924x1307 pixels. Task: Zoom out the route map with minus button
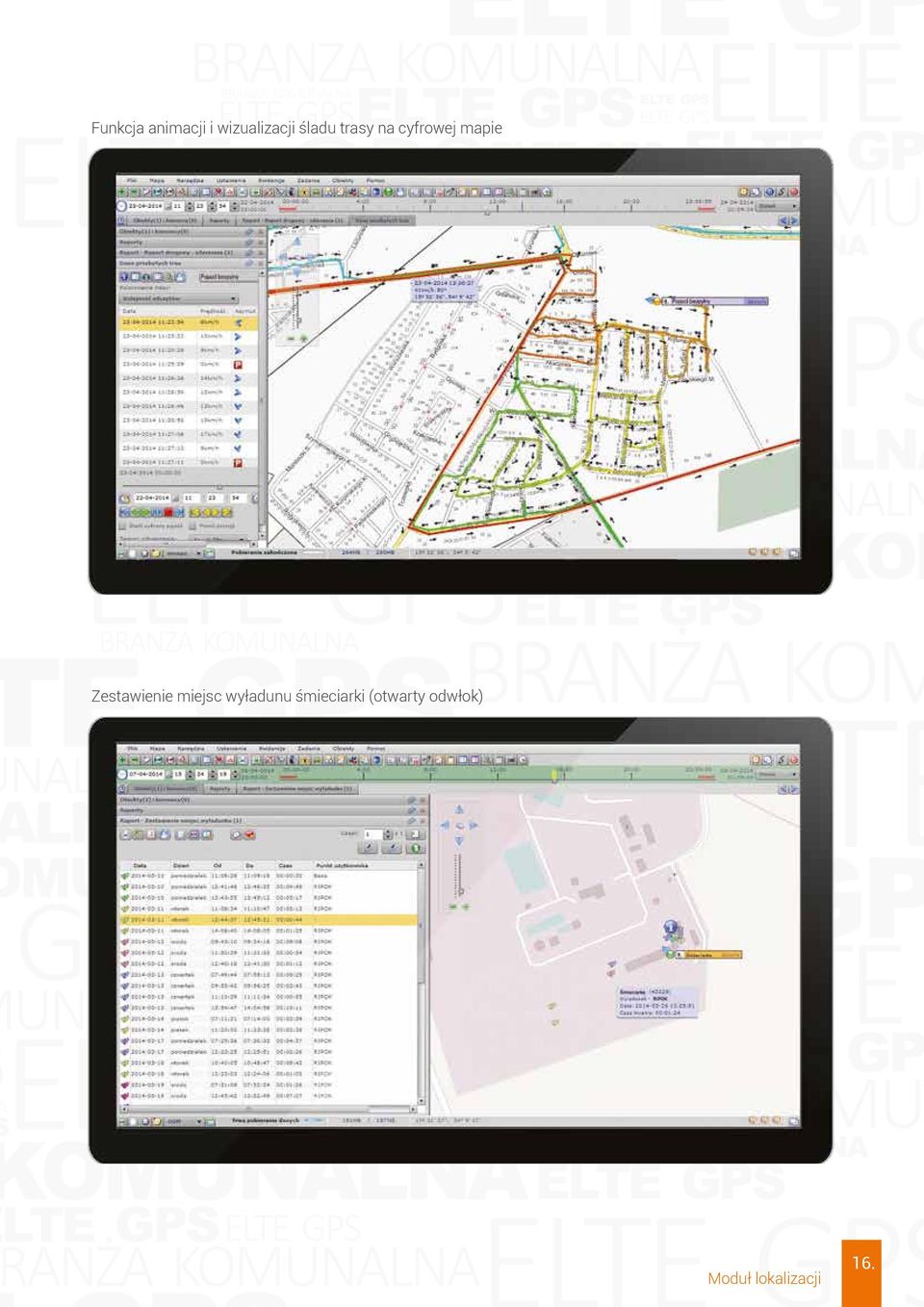(x=292, y=338)
